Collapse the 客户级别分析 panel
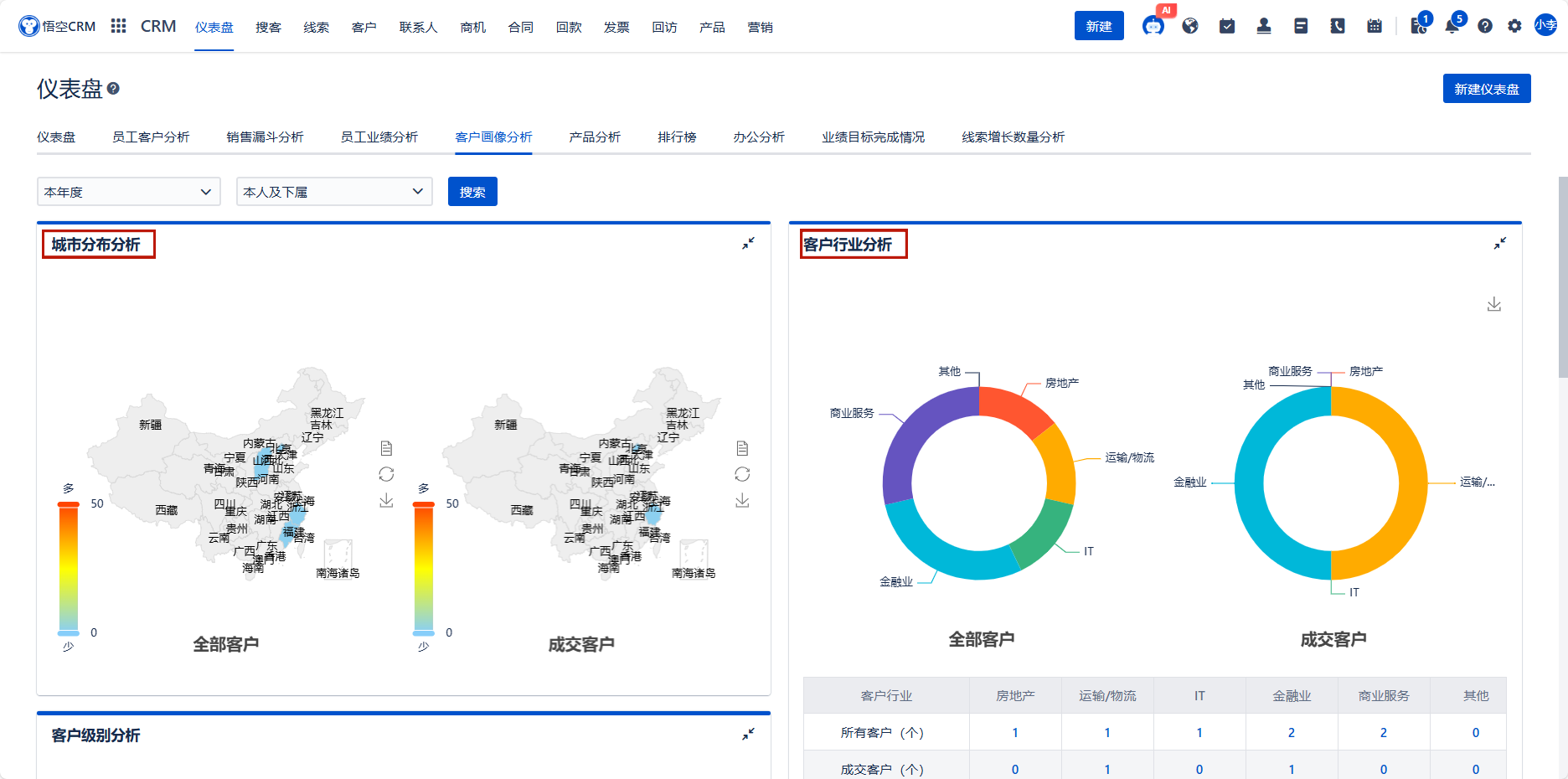Viewport: 1568px width, 779px height. tap(748, 734)
